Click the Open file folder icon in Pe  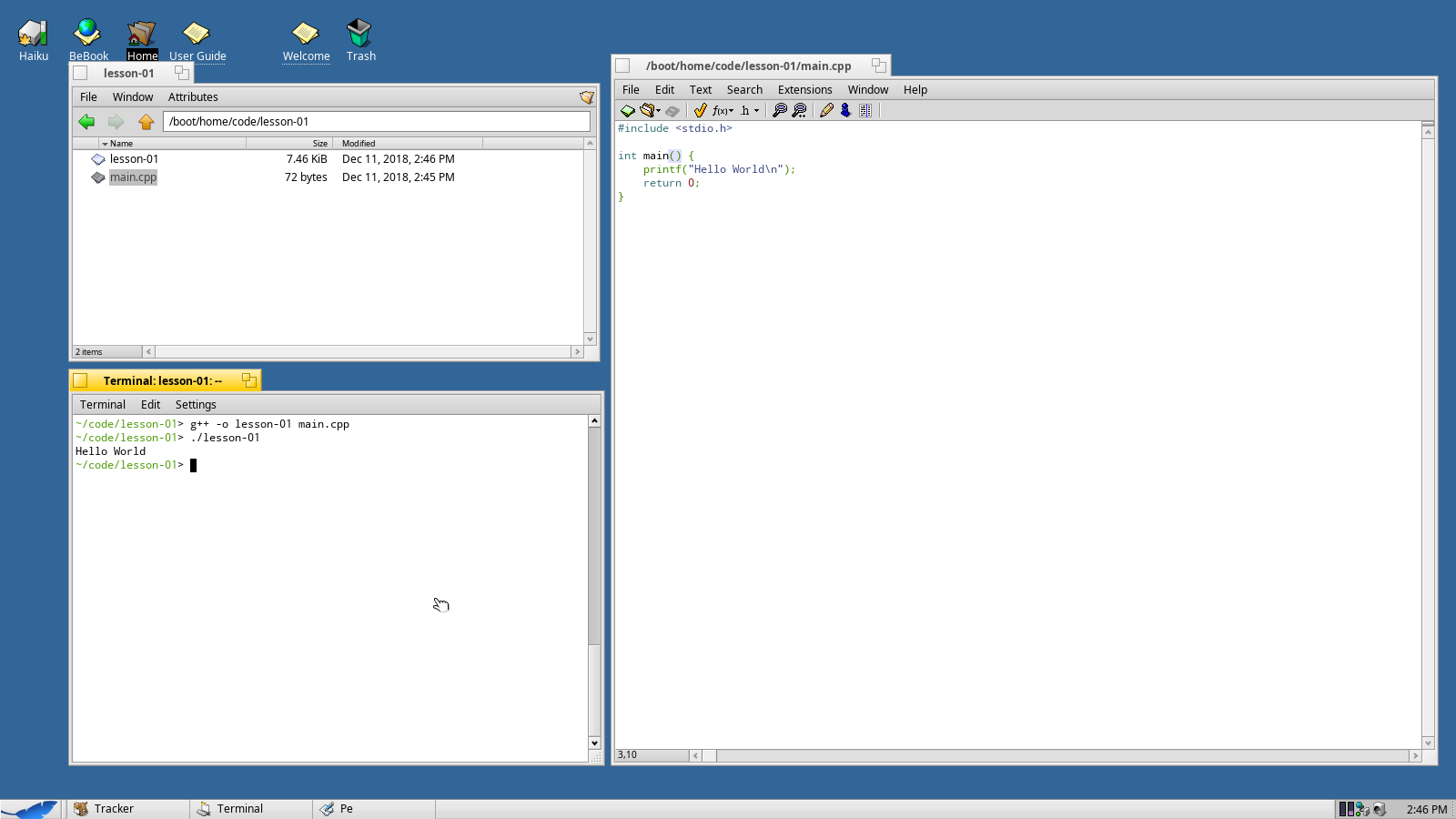click(650, 110)
